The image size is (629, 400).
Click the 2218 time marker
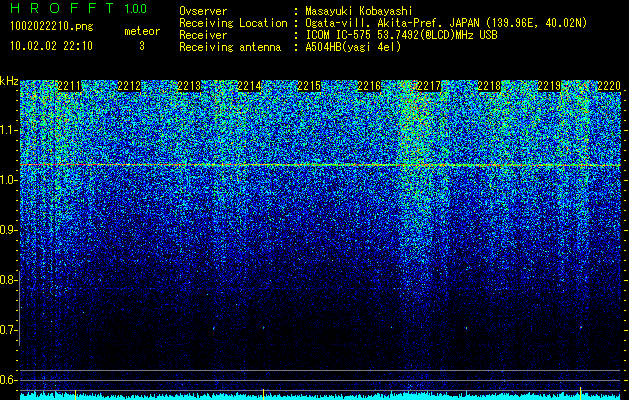tap(489, 86)
